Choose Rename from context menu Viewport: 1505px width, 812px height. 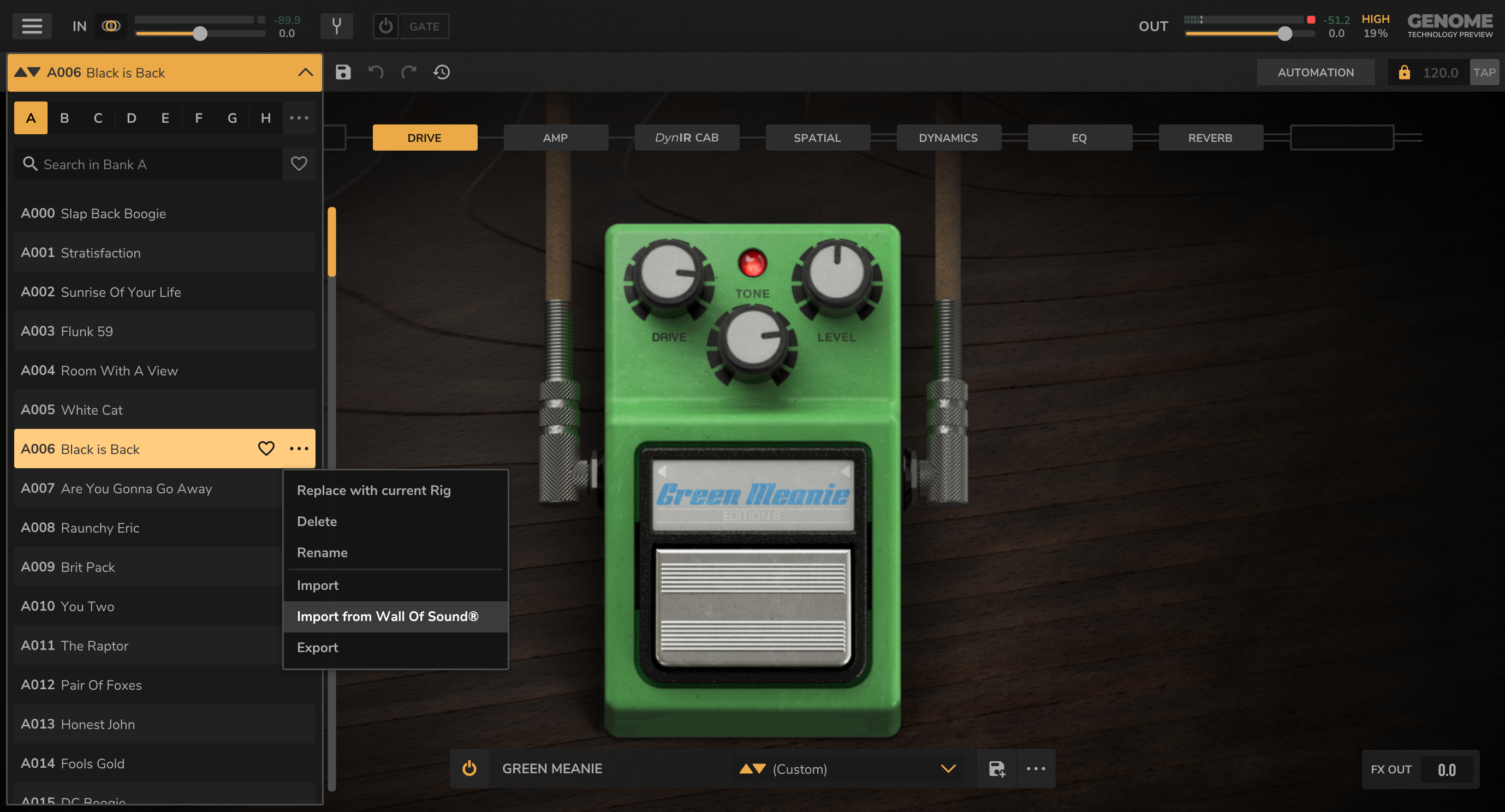(x=396, y=552)
